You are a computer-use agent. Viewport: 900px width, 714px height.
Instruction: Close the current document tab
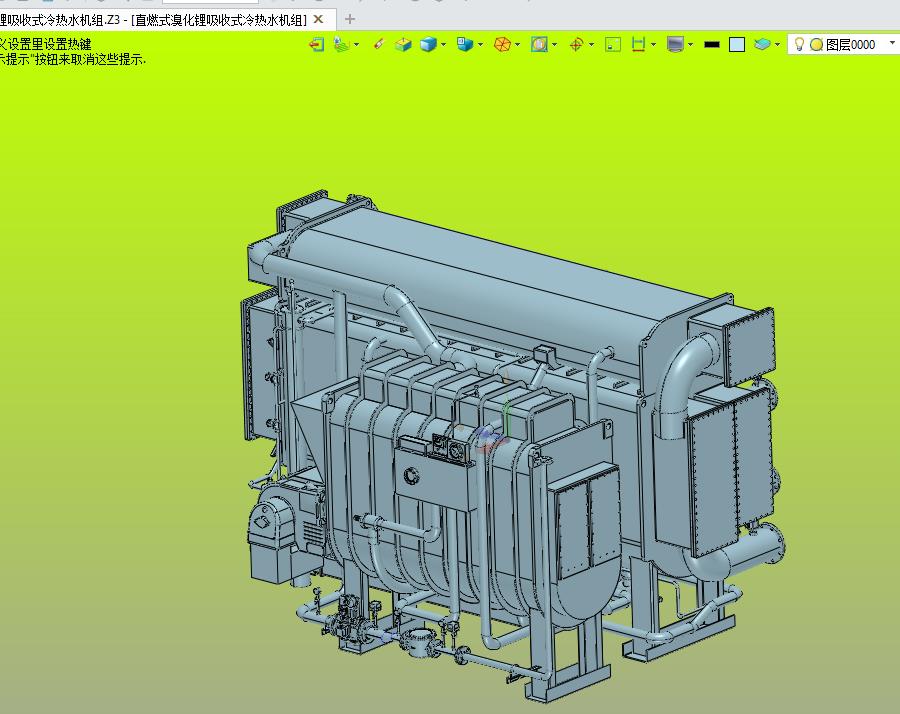319,19
